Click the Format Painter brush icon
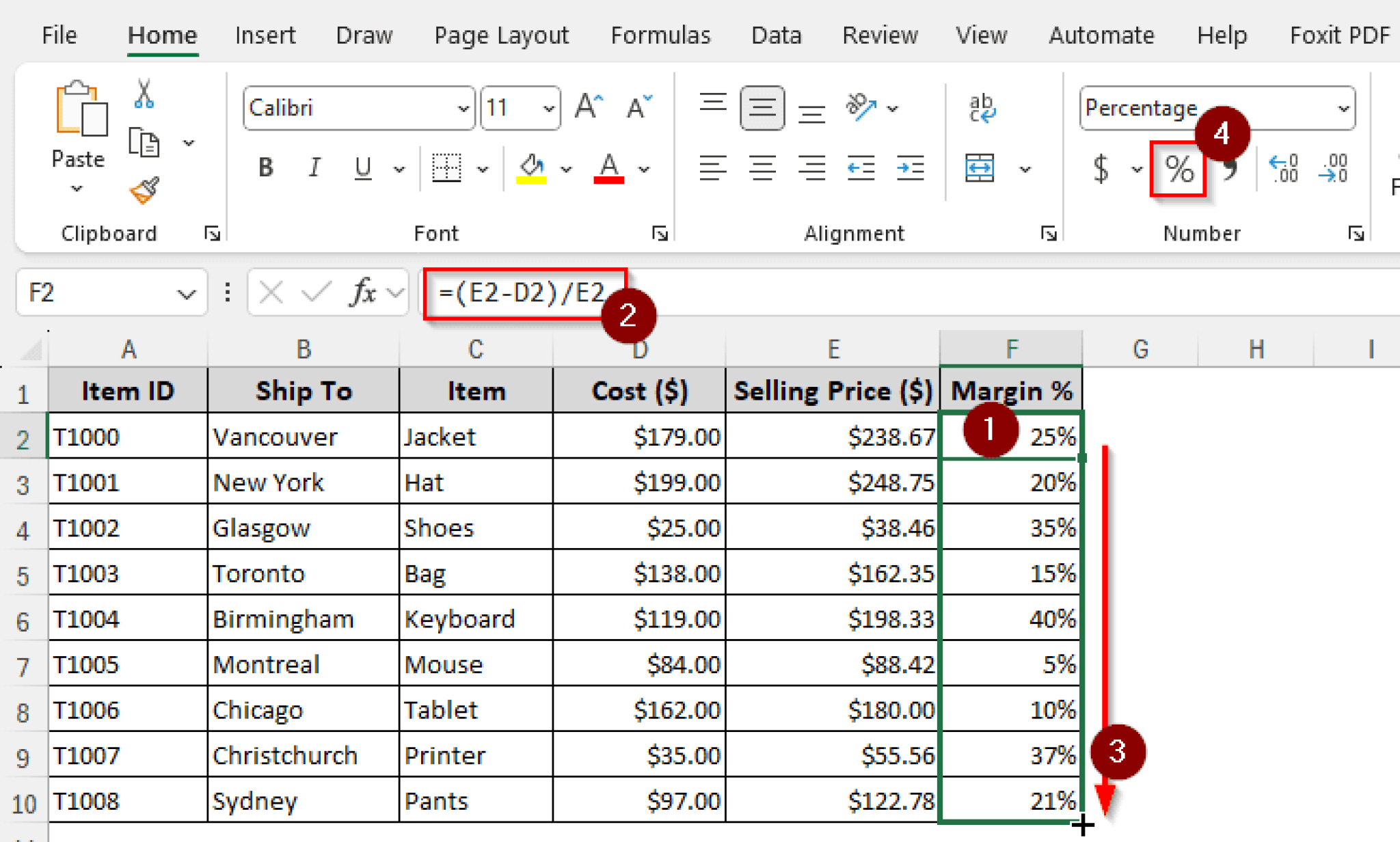The image size is (1400, 842). coord(144,191)
